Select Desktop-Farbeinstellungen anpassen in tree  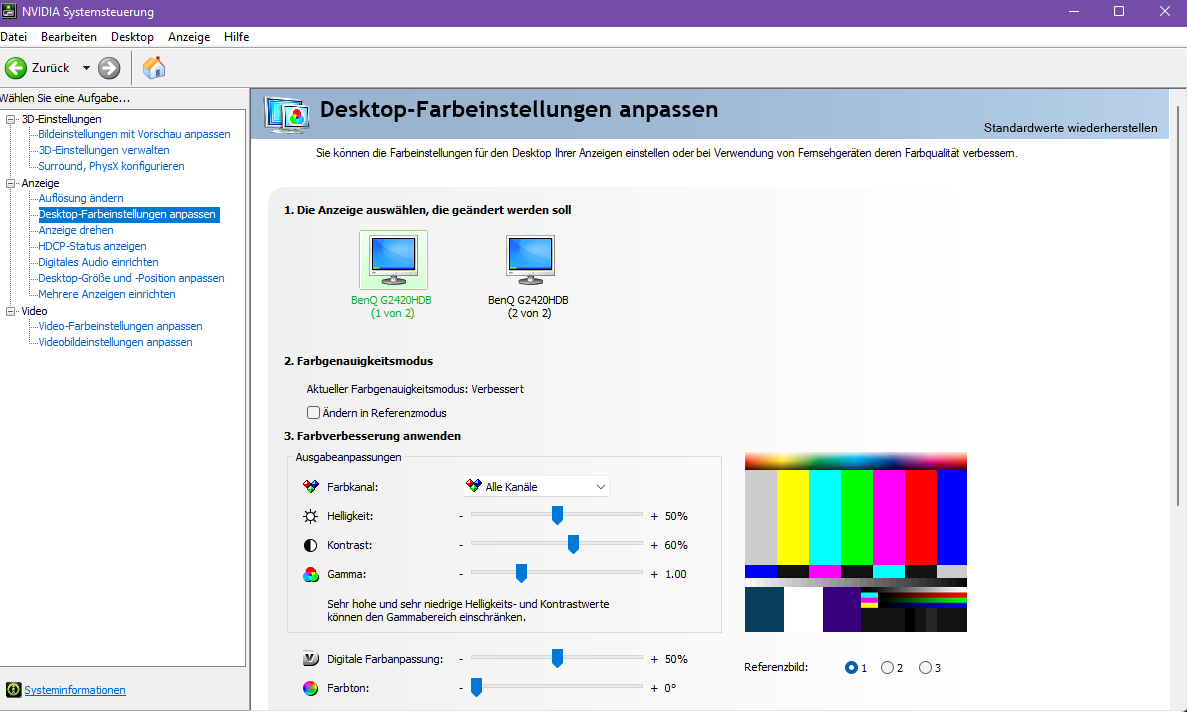tap(129, 214)
